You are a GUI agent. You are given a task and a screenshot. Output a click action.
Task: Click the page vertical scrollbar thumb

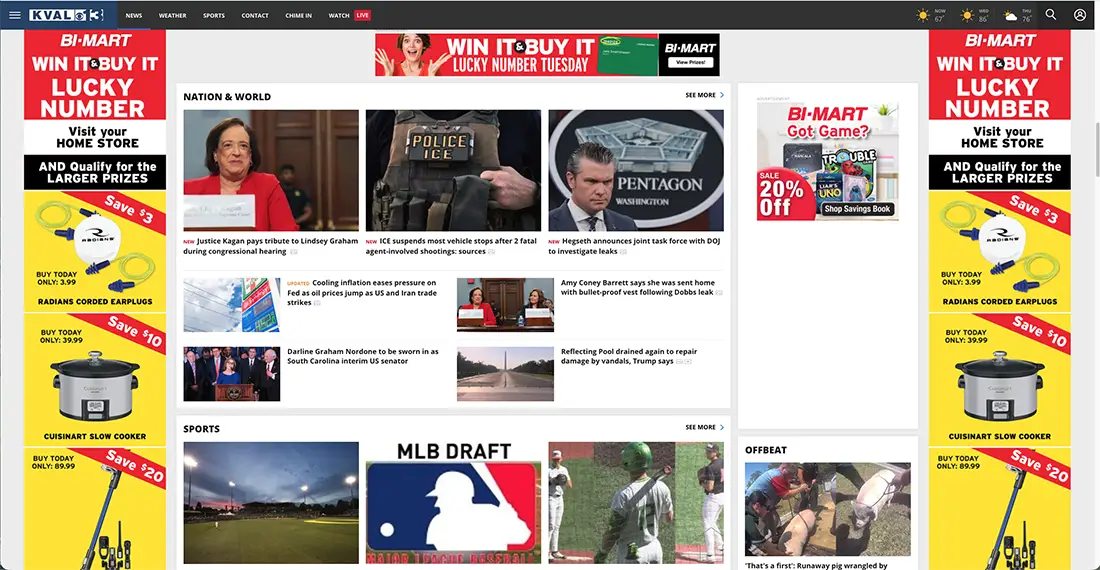click(1096, 149)
